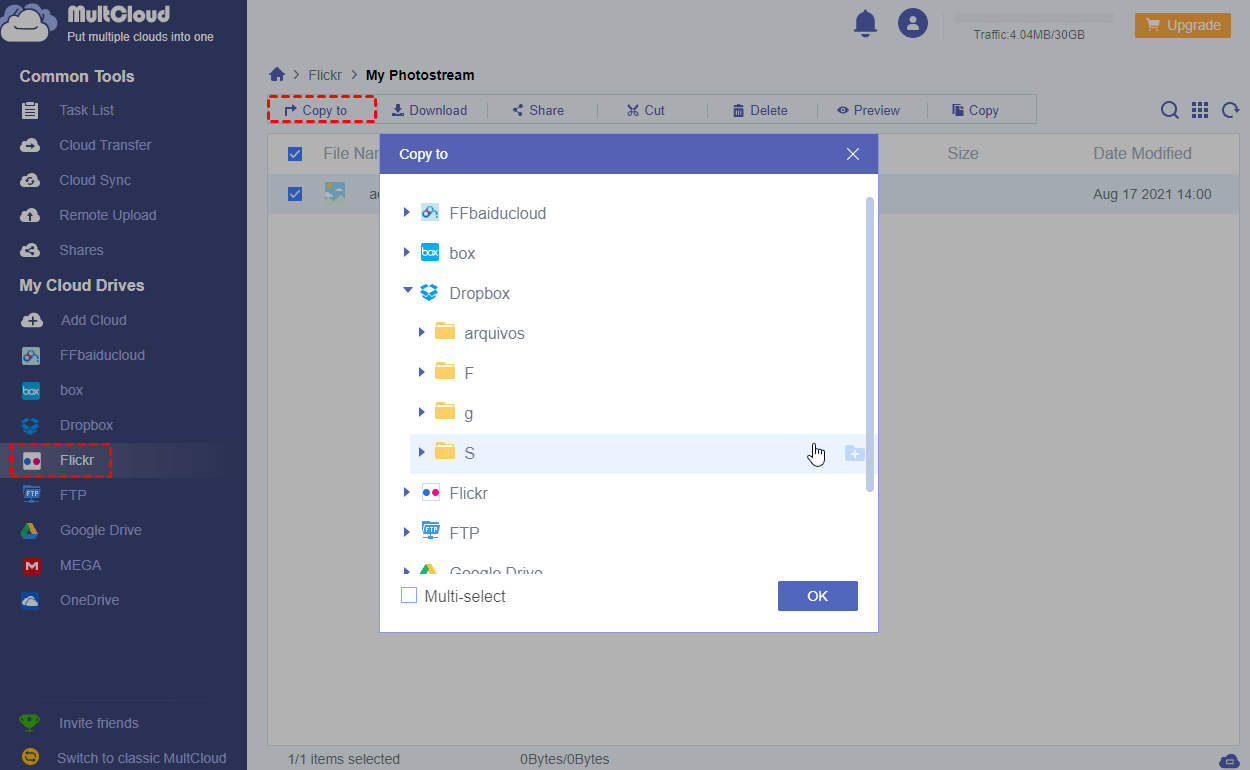Select the arquivos folder

point(494,333)
